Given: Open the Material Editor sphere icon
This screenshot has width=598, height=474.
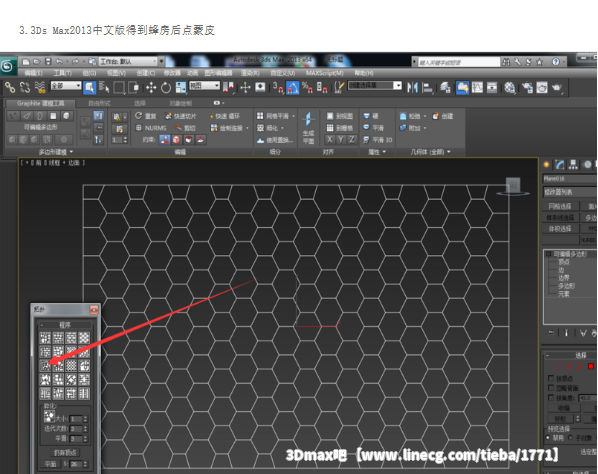Looking at the screenshot, I should pos(510,88).
